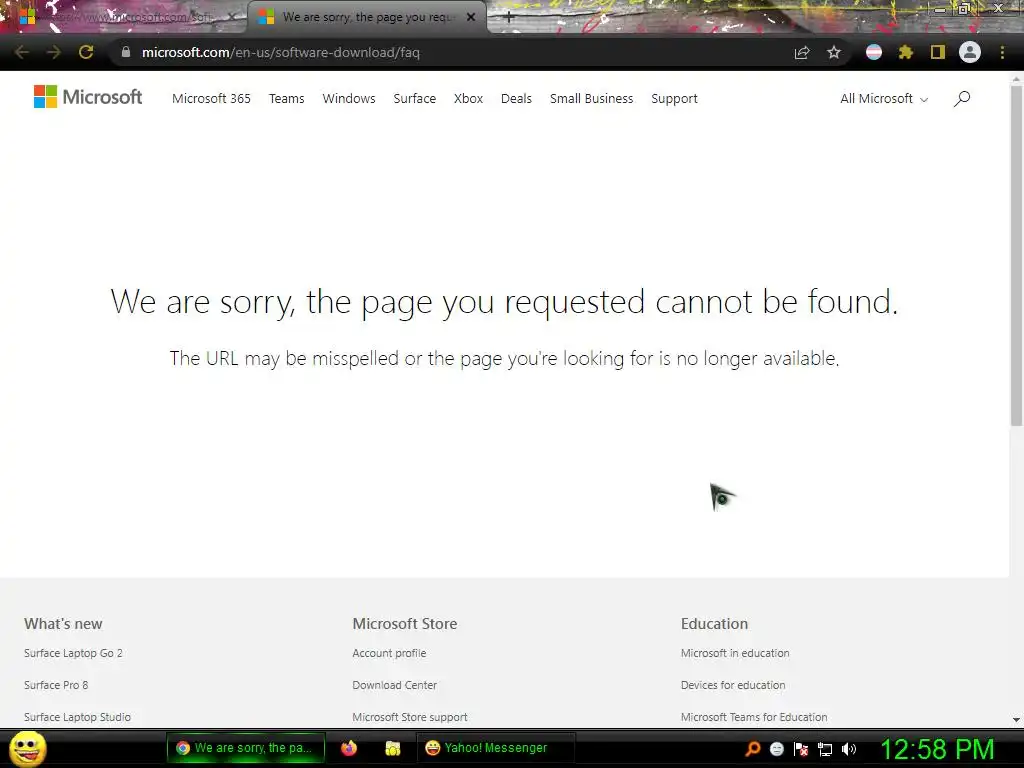Click the browser forward arrow

coord(54,52)
